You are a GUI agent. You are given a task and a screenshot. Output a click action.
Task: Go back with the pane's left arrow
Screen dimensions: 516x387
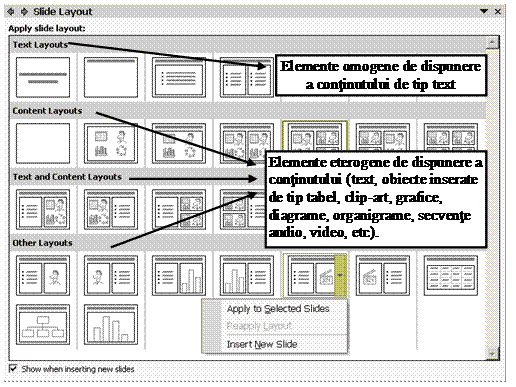pos(11,12)
